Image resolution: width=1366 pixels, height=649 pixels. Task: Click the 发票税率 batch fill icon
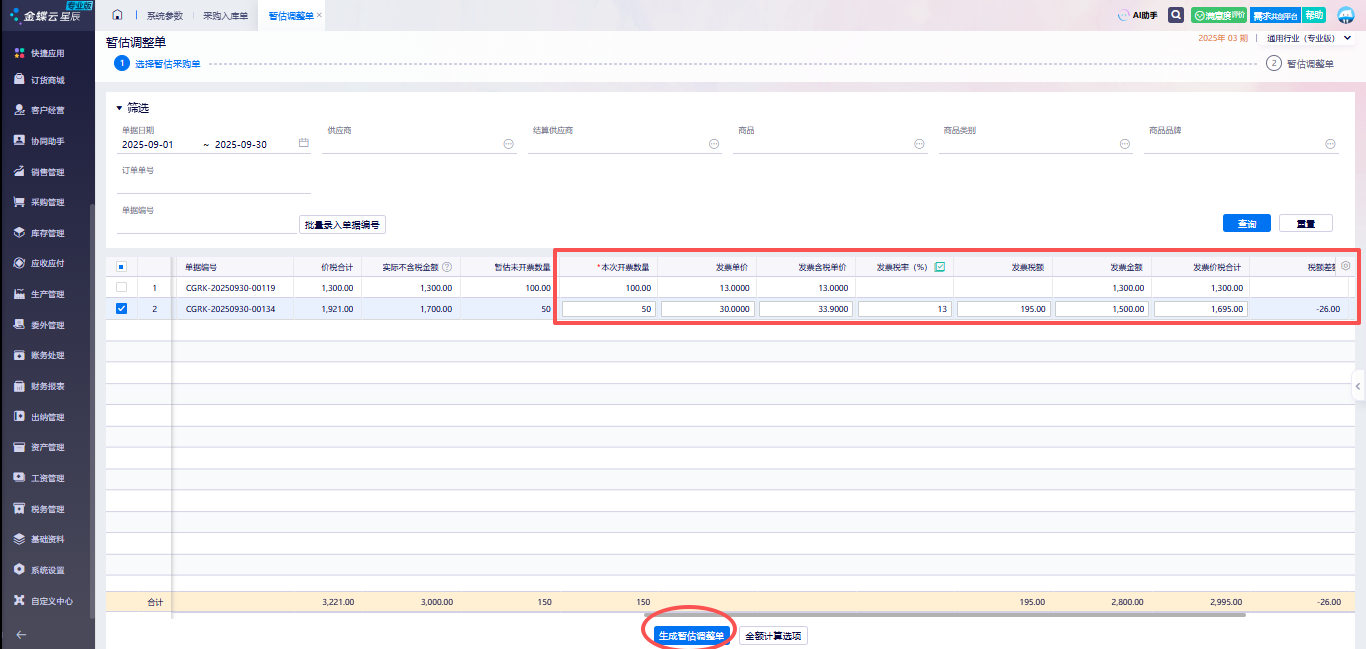point(939,267)
